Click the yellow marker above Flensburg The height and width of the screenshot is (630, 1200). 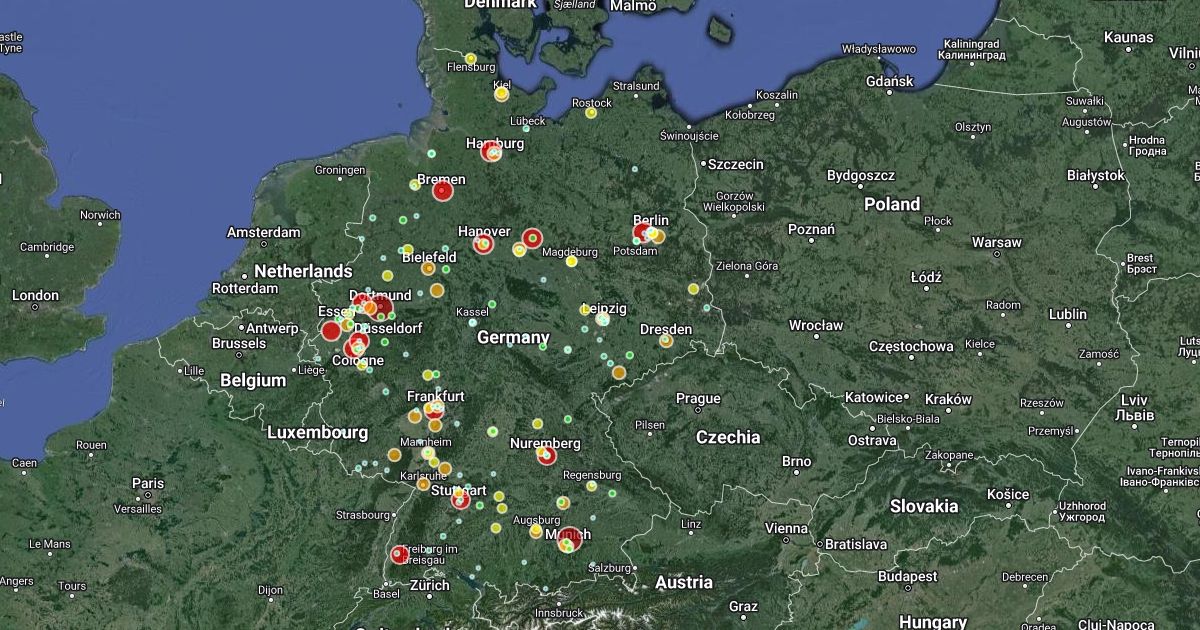(x=470, y=58)
